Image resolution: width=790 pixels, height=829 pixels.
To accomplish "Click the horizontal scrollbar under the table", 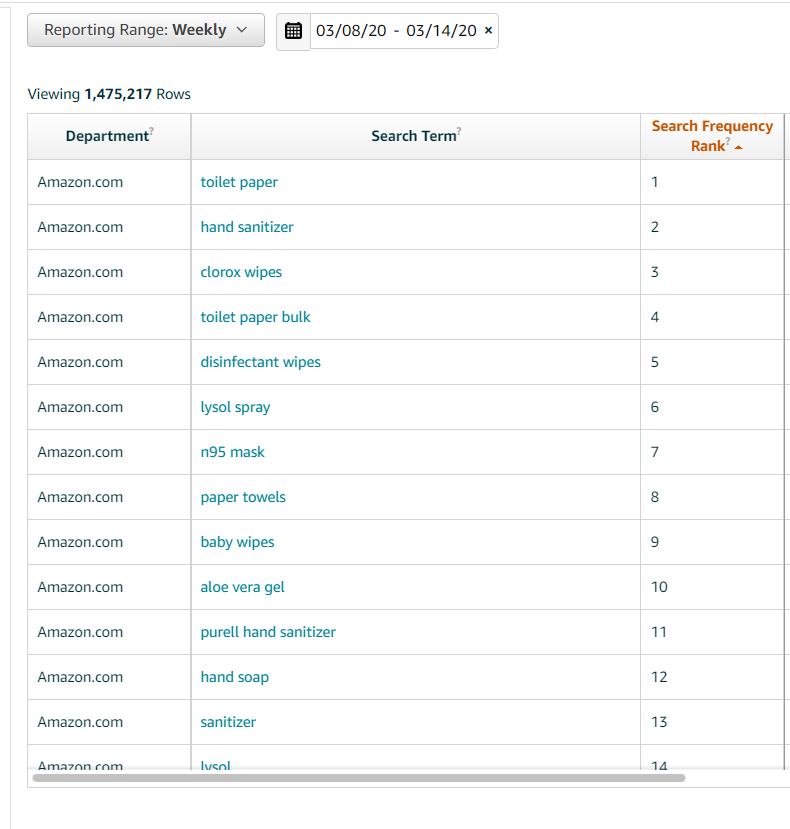I will (359, 778).
